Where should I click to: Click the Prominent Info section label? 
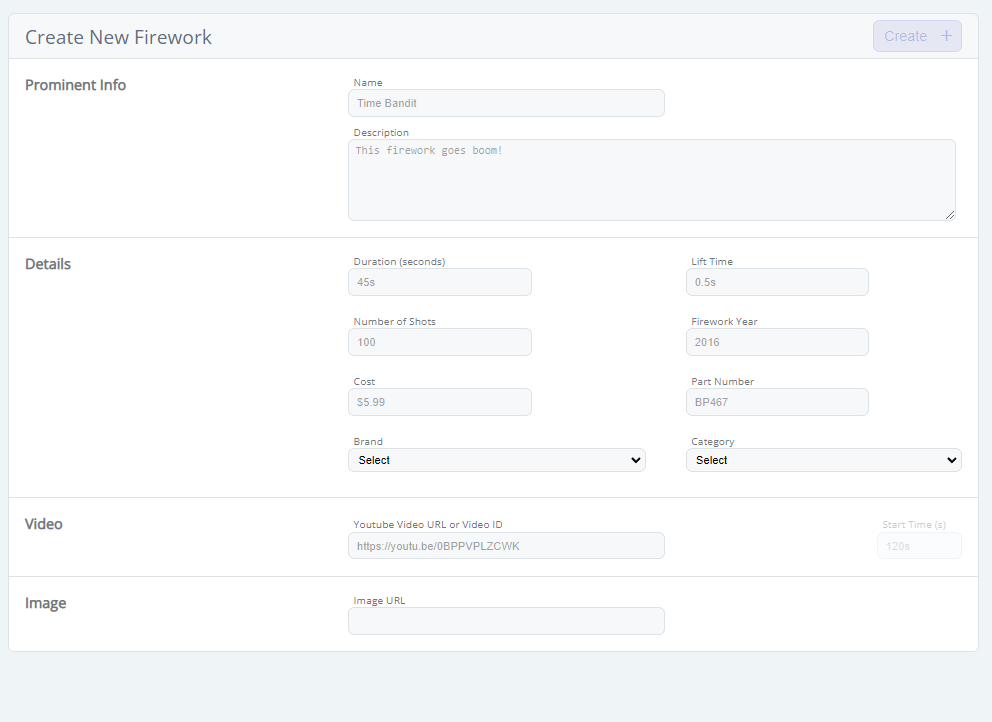coord(75,85)
